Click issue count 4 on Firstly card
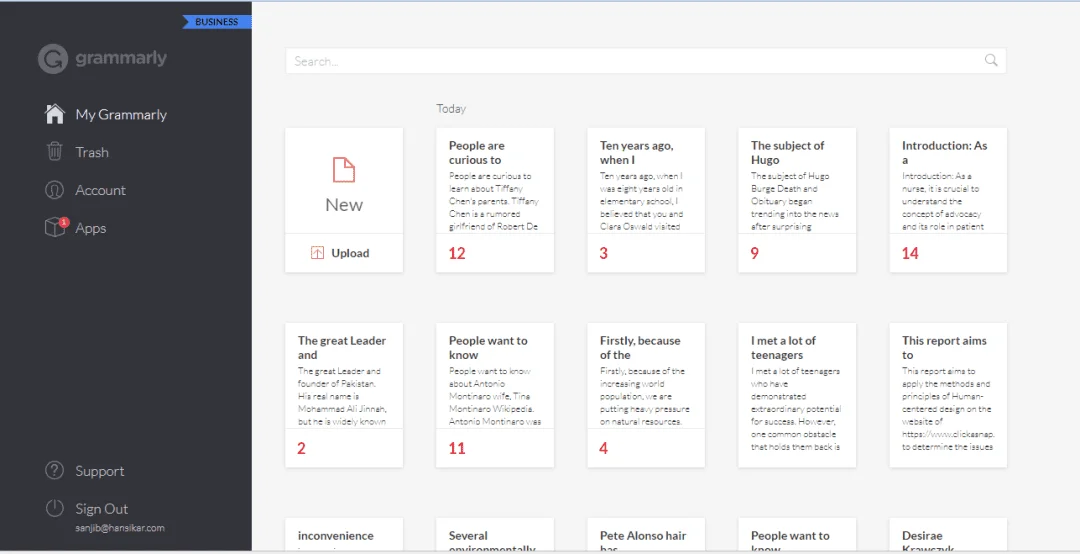The height and width of the screenshot is (554, 1080). click(603, 449)
